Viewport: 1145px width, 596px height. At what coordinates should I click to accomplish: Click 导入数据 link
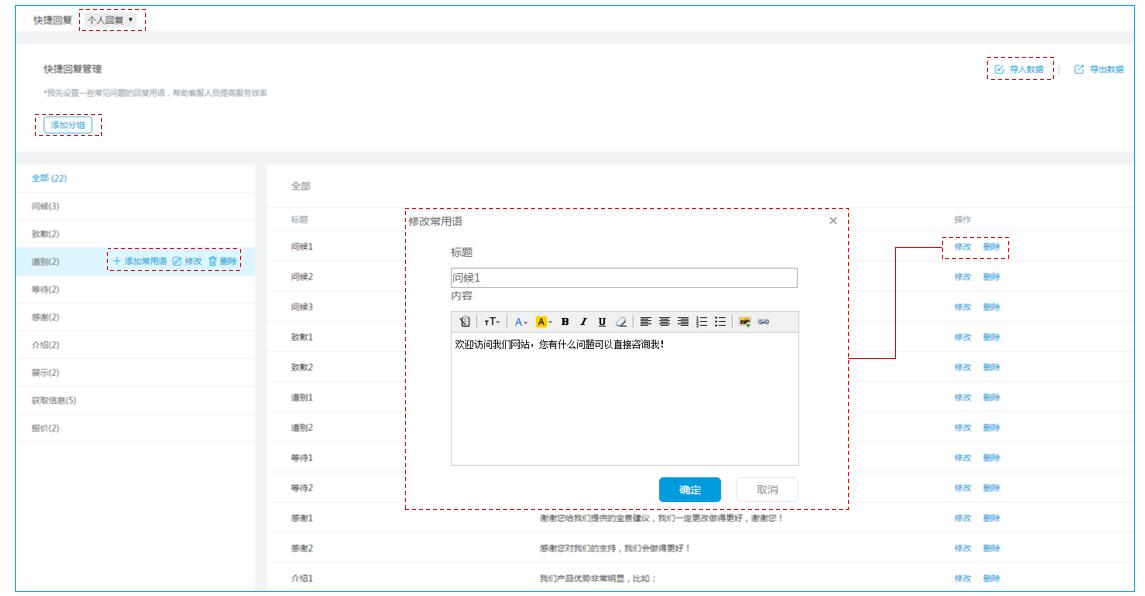(x=1020, y=69)
